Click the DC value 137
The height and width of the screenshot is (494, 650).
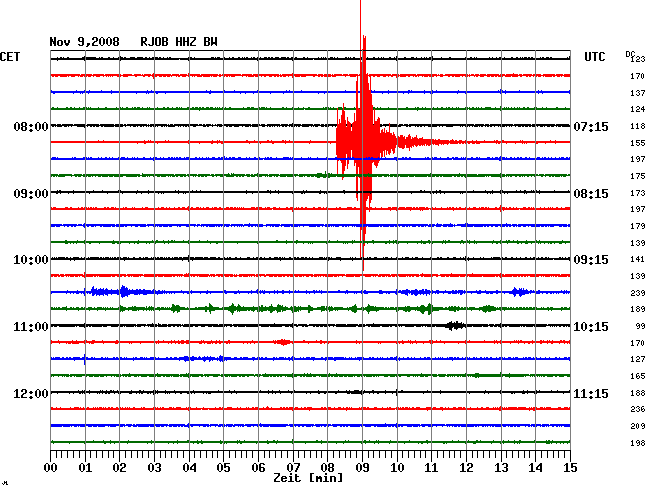[638, 93]
